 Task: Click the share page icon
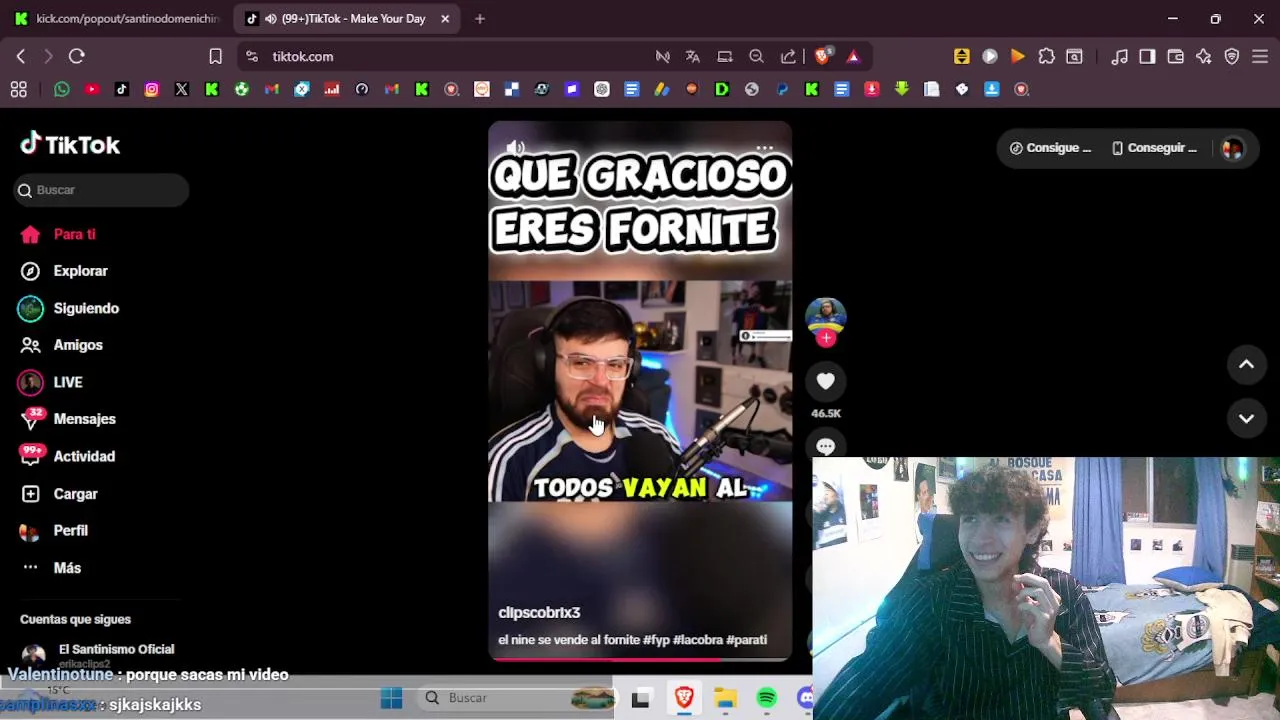point(789,57)
